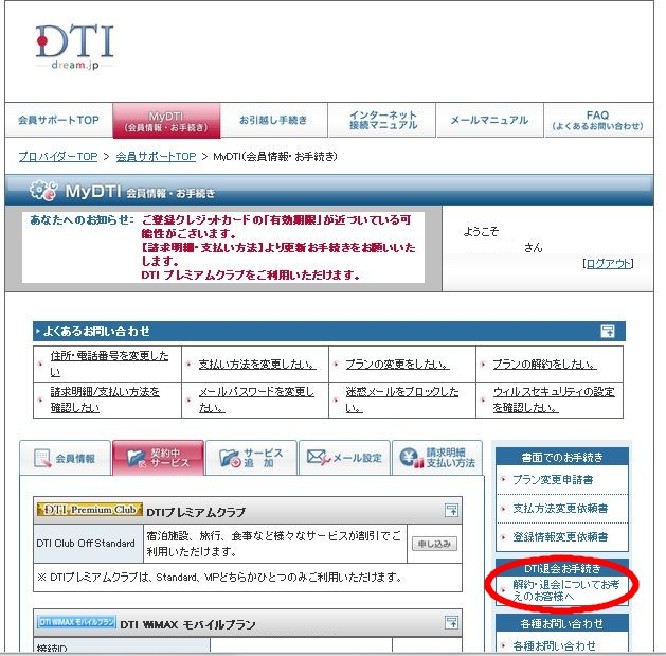Collapse the よくあるお問い合わせ panel icon
This screenshot has height=656, width=666.
click(x=607, y=331)
